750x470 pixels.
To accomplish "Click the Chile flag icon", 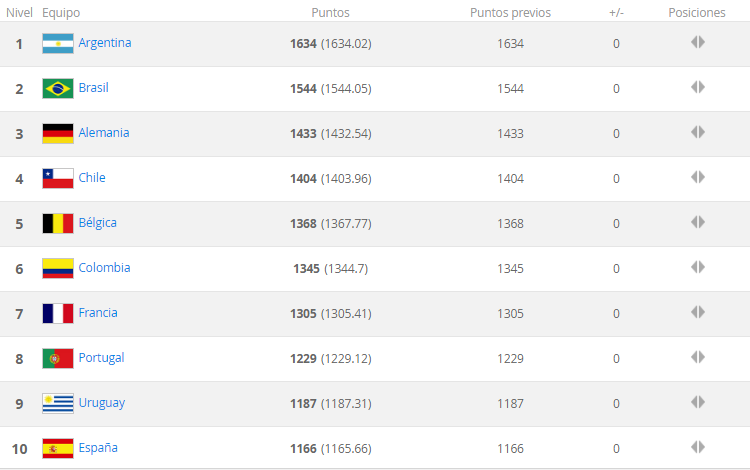I will (x=58, y=179).
